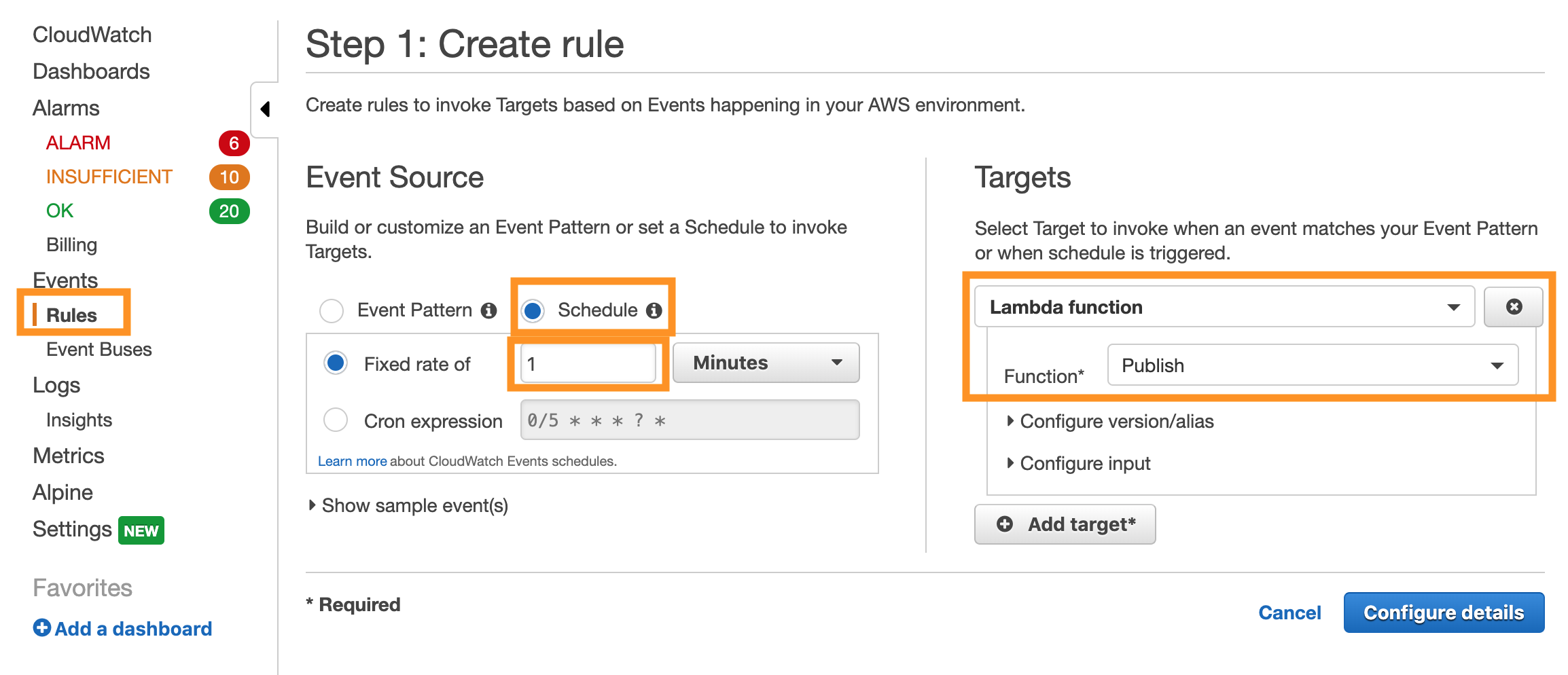1568x675 pixels.
Task: Click the Add target button
Action: click(1065, 524)
